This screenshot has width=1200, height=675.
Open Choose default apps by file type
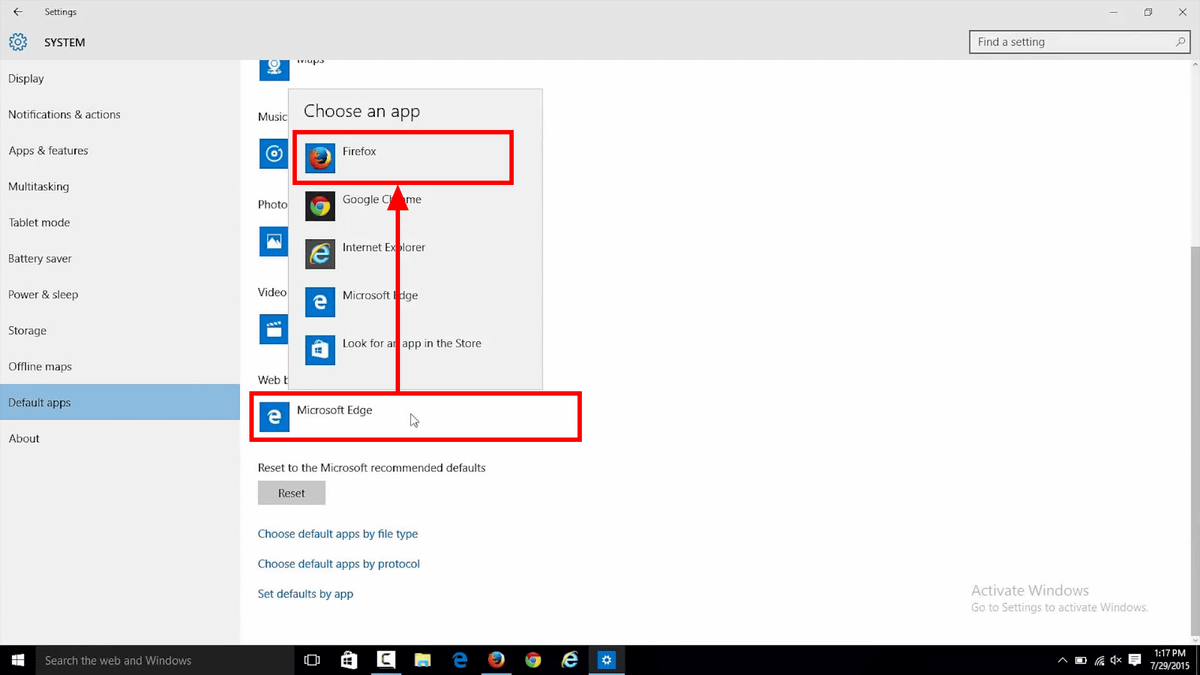pos(338,534)
